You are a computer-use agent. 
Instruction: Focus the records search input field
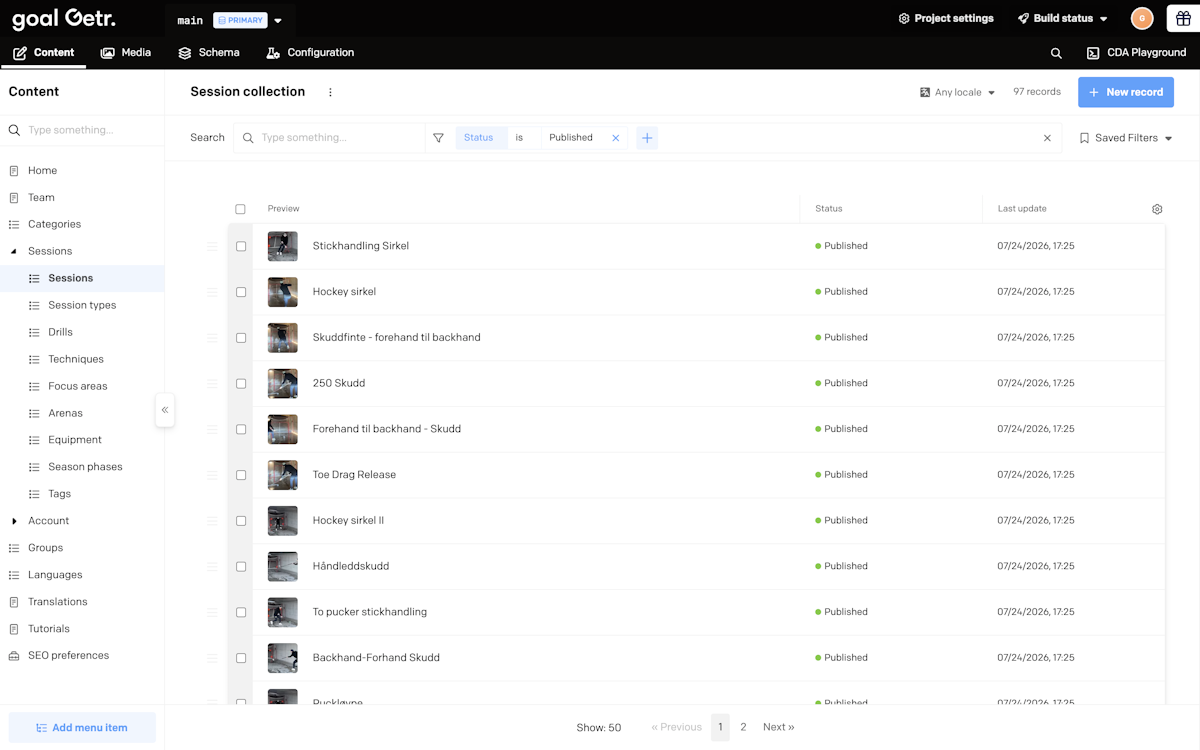[330, 138]
